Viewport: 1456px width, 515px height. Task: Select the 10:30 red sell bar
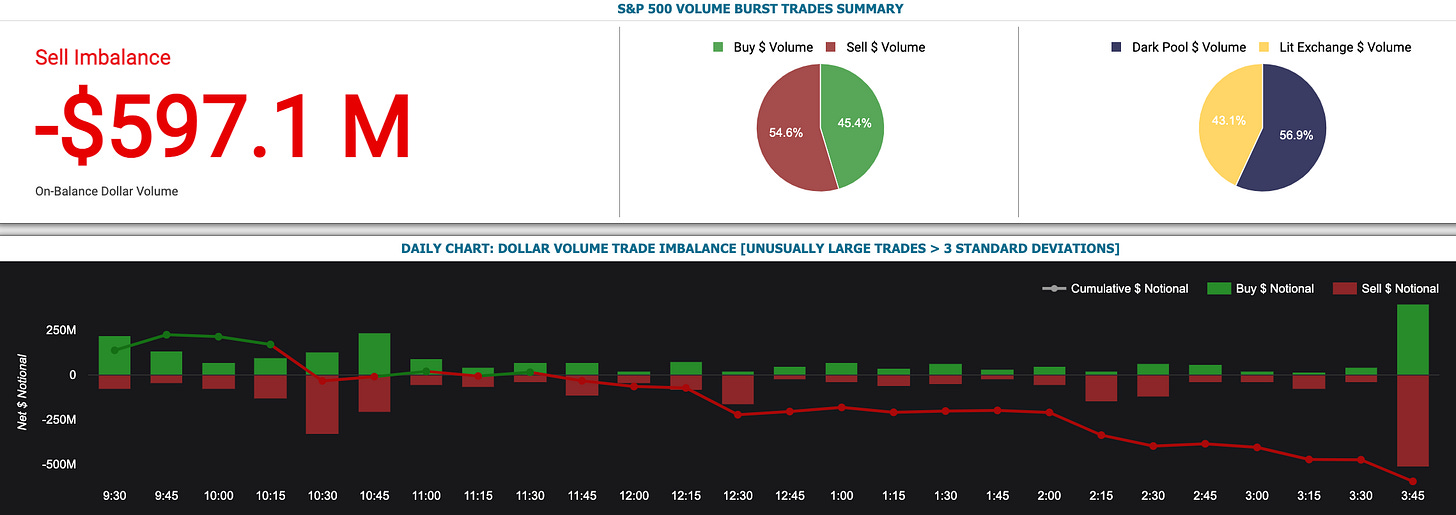[x=322, y=404]
